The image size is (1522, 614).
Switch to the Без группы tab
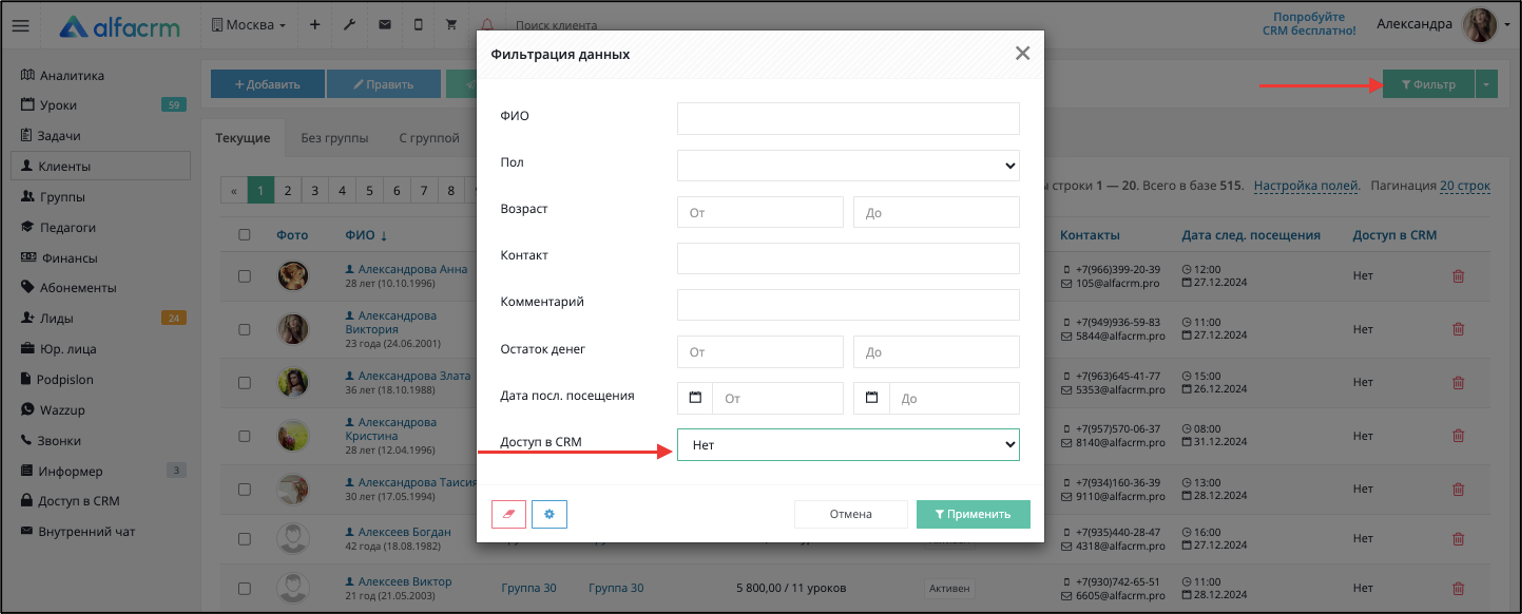pos(334,138)
